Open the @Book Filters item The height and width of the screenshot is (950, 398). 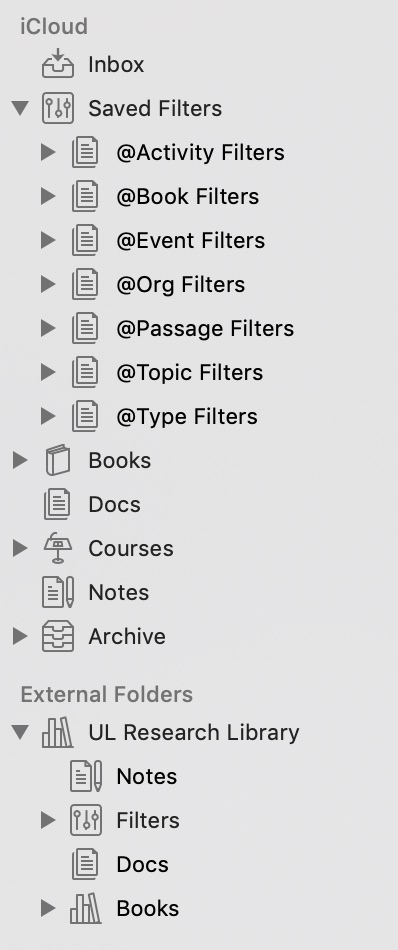(188, 196)
